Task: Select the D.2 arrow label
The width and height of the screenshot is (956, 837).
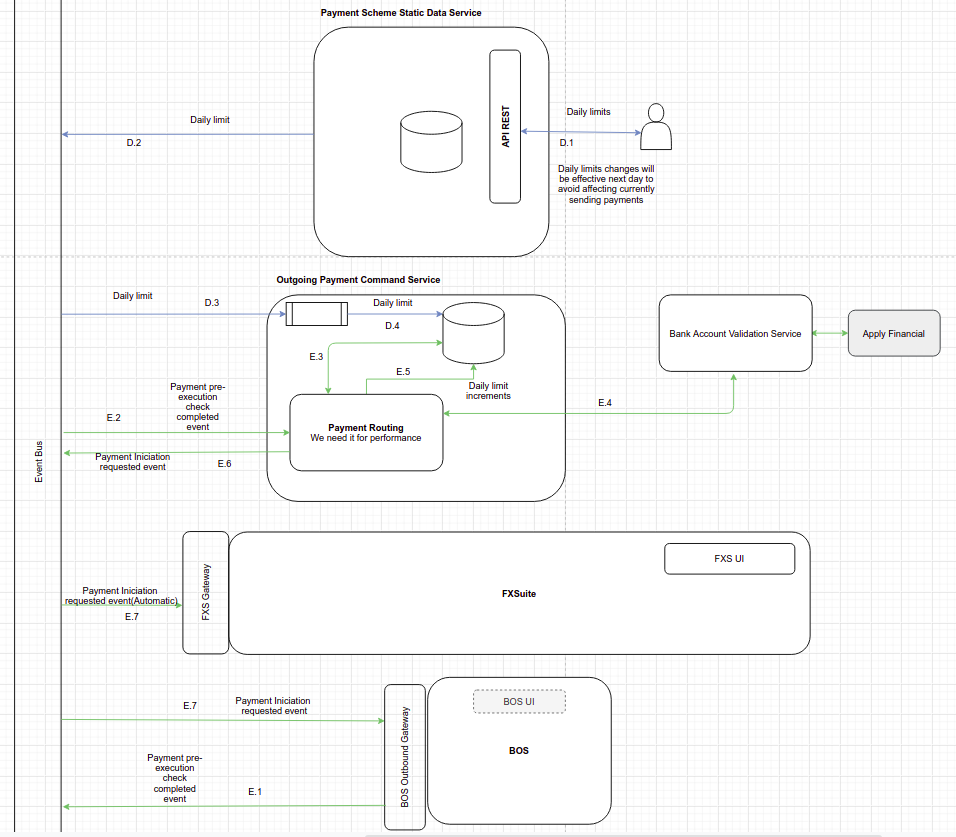Action: tap(134, 143)
